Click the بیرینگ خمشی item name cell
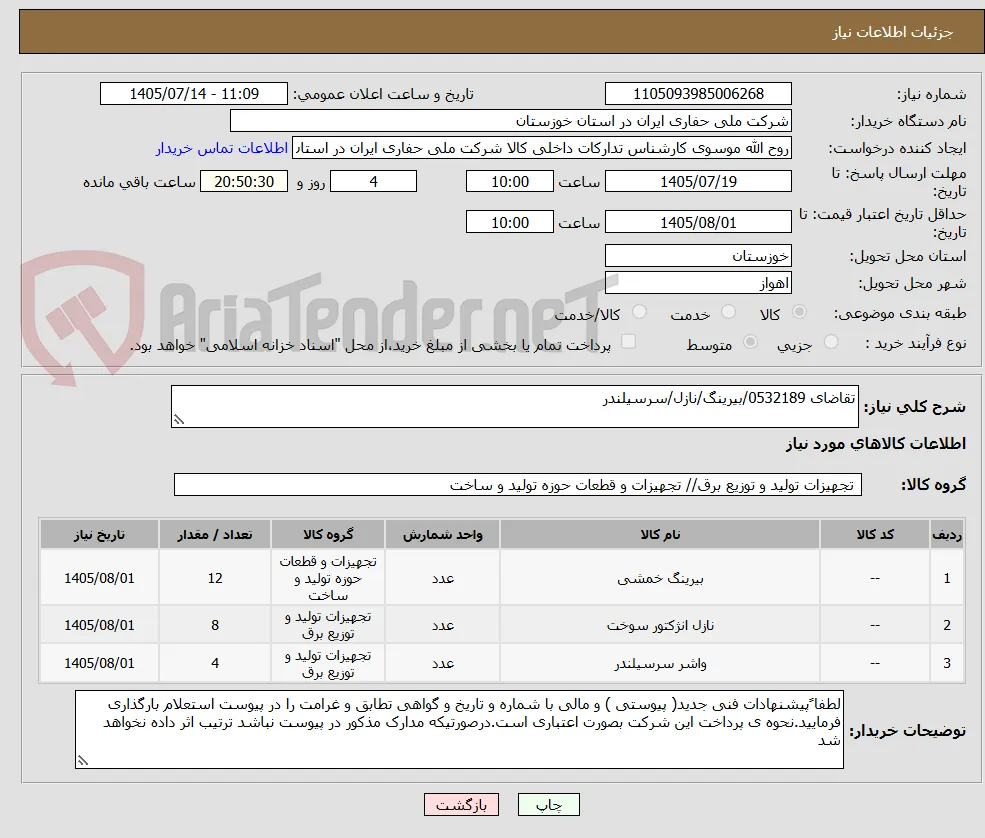This screenshot has width=985, height=838. [660, 578]
